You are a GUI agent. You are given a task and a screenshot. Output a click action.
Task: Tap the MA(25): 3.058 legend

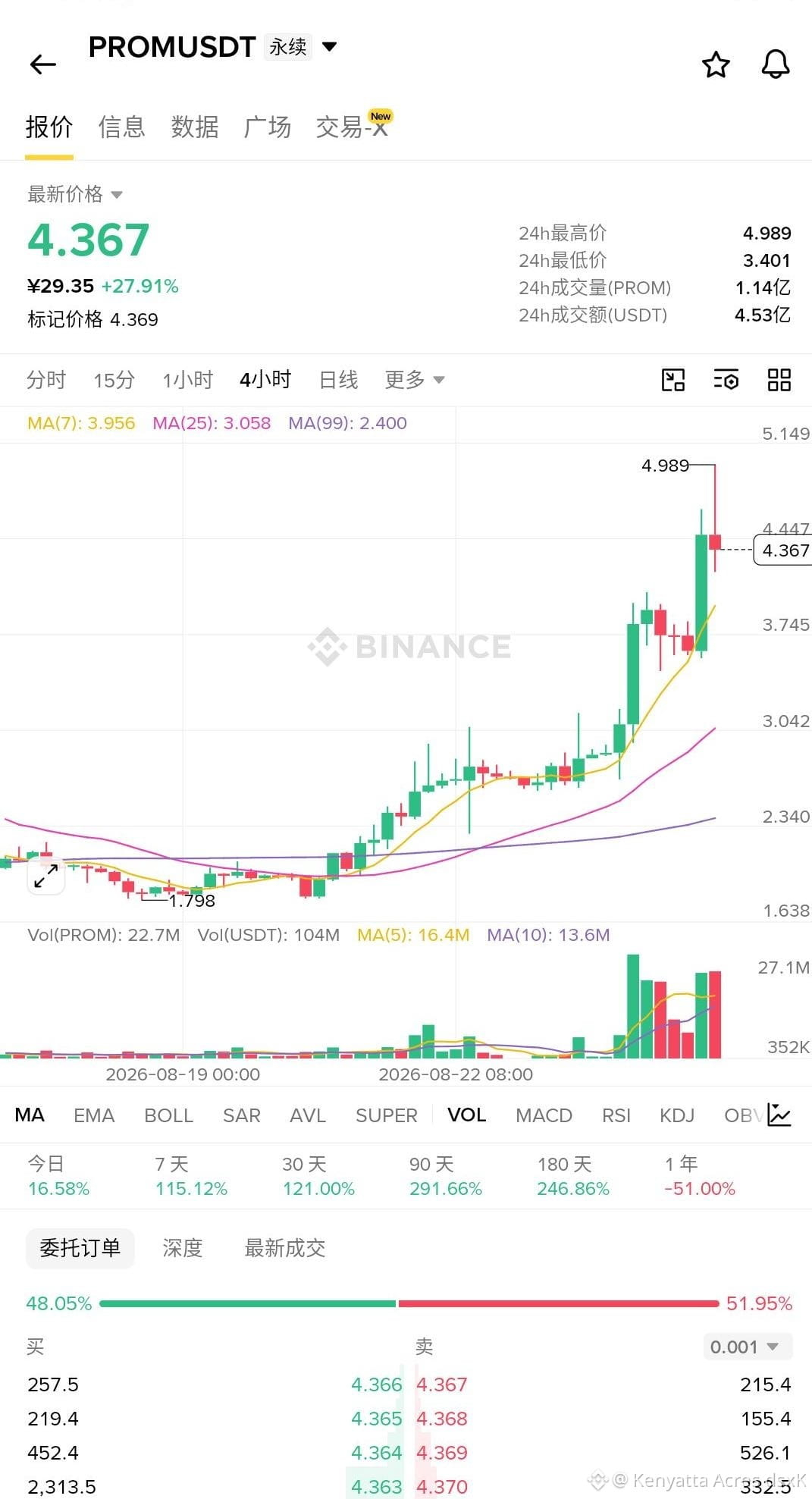(212, 423)
